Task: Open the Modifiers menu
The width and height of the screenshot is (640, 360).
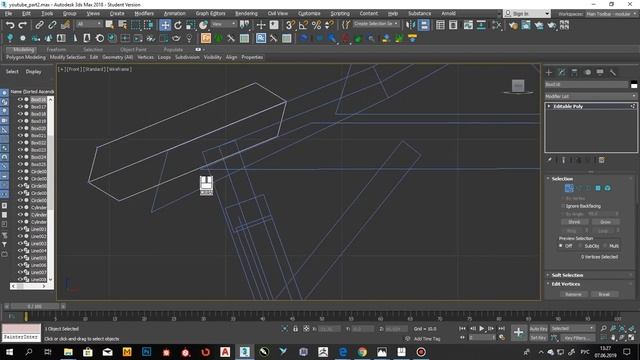Action: coord(144,13)
